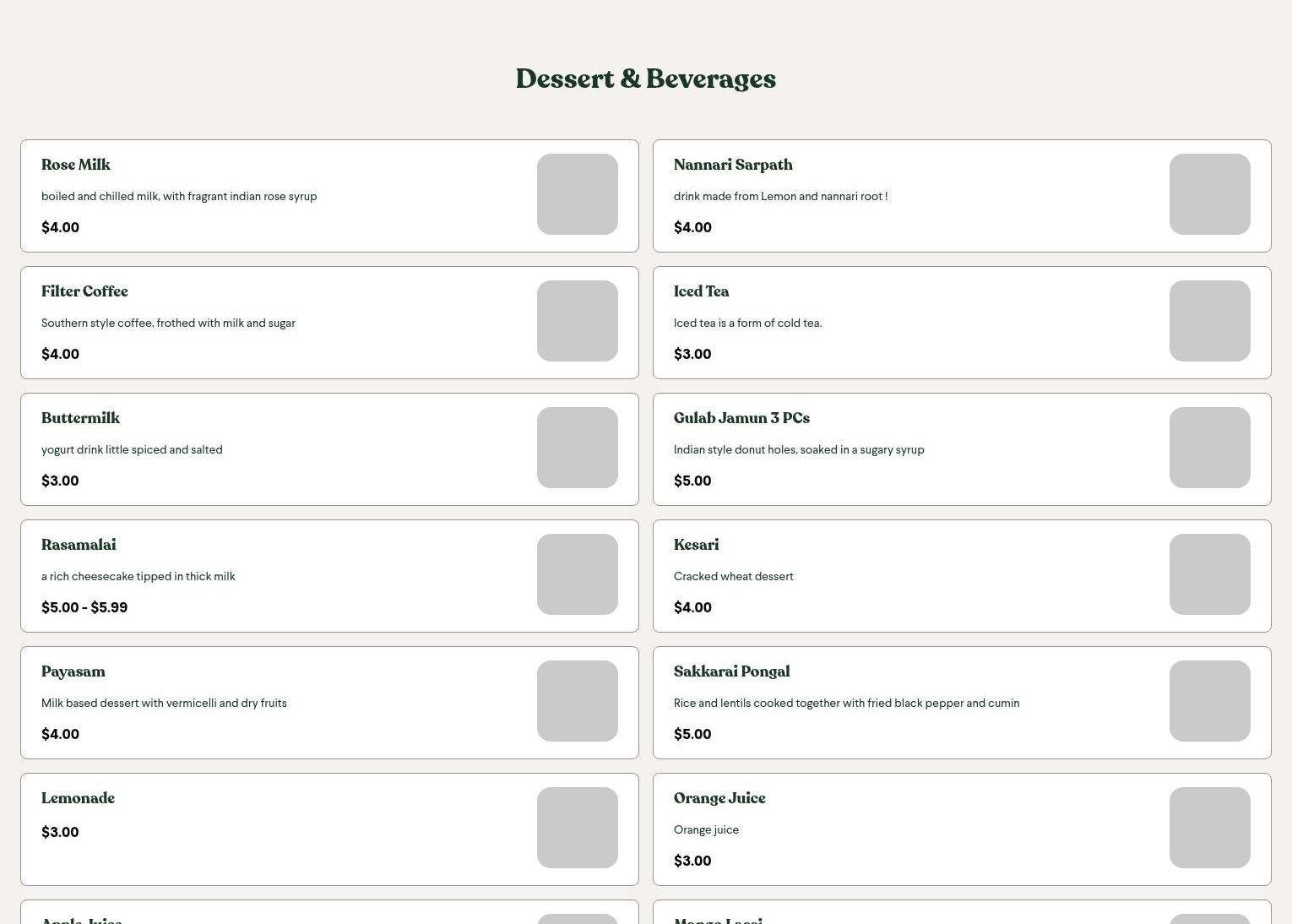The height and width of the screenshot is (924, 1292).
Task: Click the Iced Tea image thumbnail
Action: coord(1209,321)
